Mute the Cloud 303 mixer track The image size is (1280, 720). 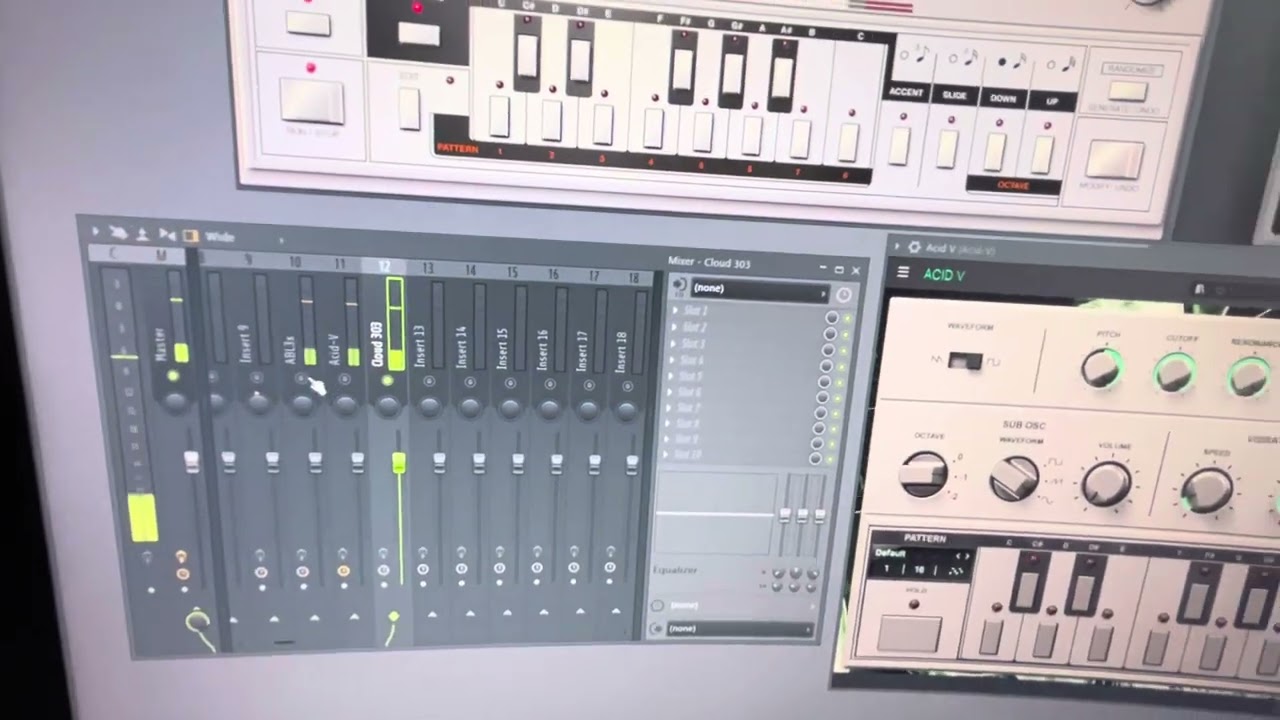coord(387,381)
